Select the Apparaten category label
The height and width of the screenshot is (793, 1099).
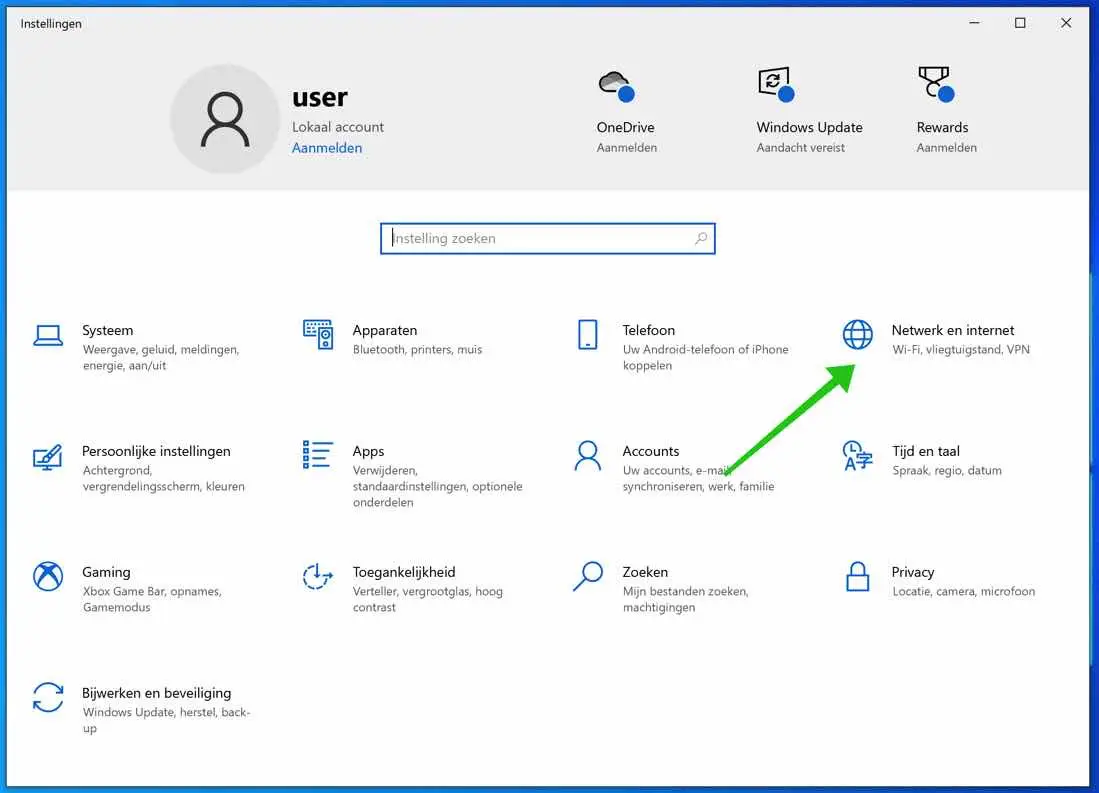click(x=385, y=330)
